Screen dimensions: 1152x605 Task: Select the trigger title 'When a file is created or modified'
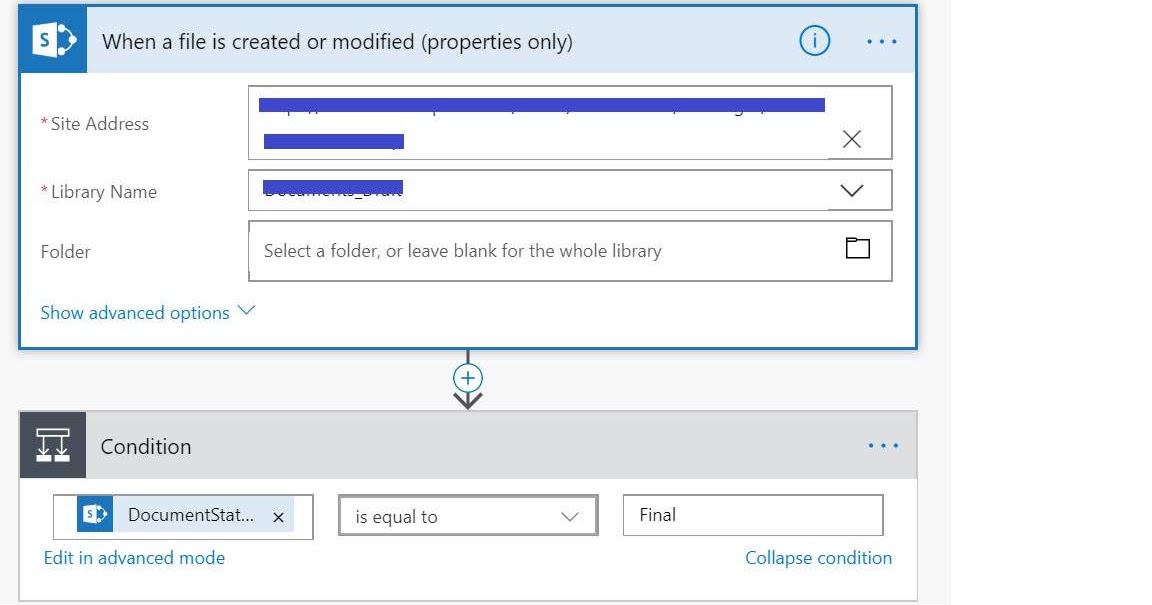point(337,41)
